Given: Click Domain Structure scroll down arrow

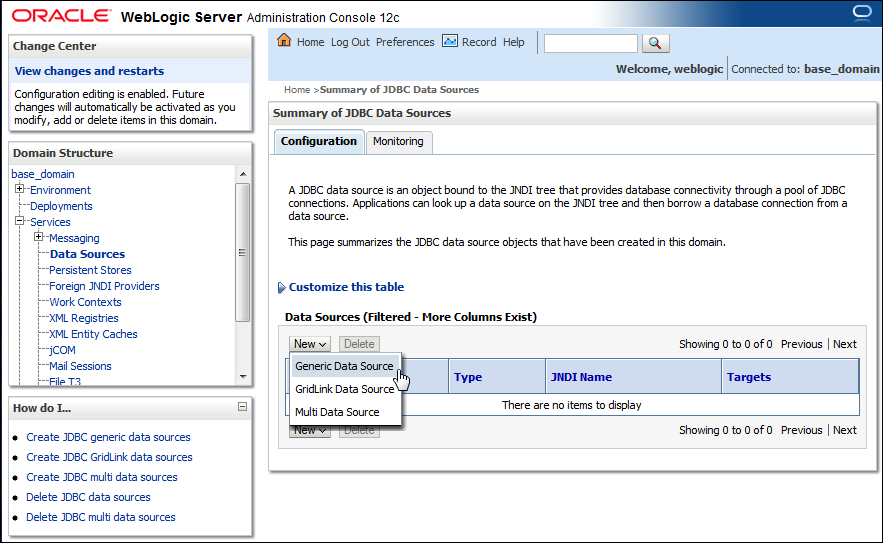Looking at the screenshot, I should 243,376.
